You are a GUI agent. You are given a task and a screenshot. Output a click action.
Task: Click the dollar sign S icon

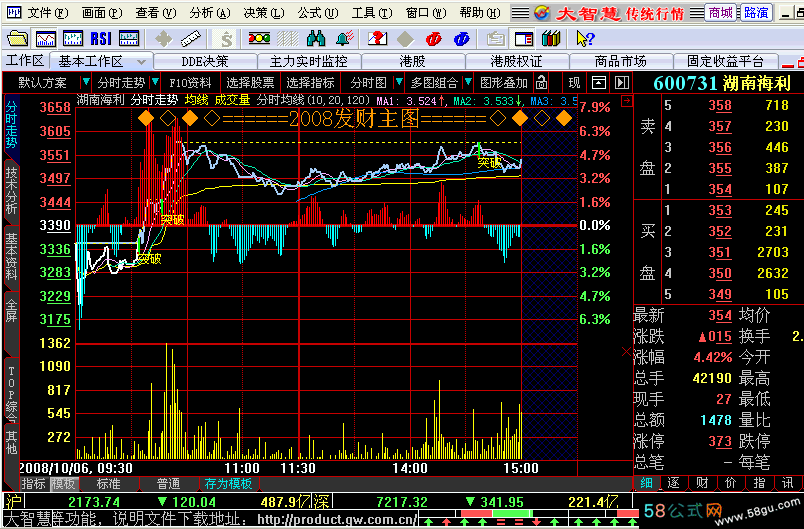coord(227,39)
